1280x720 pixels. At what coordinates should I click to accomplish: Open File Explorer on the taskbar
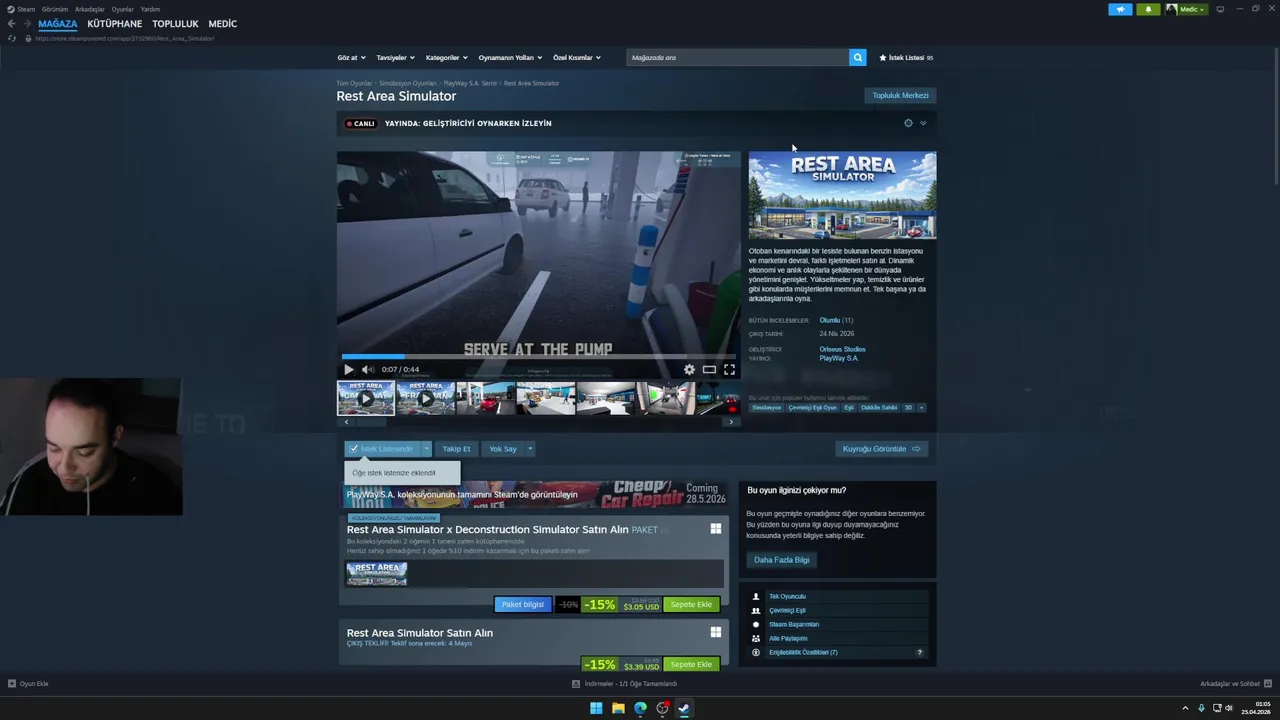click(x=618, y=708)
